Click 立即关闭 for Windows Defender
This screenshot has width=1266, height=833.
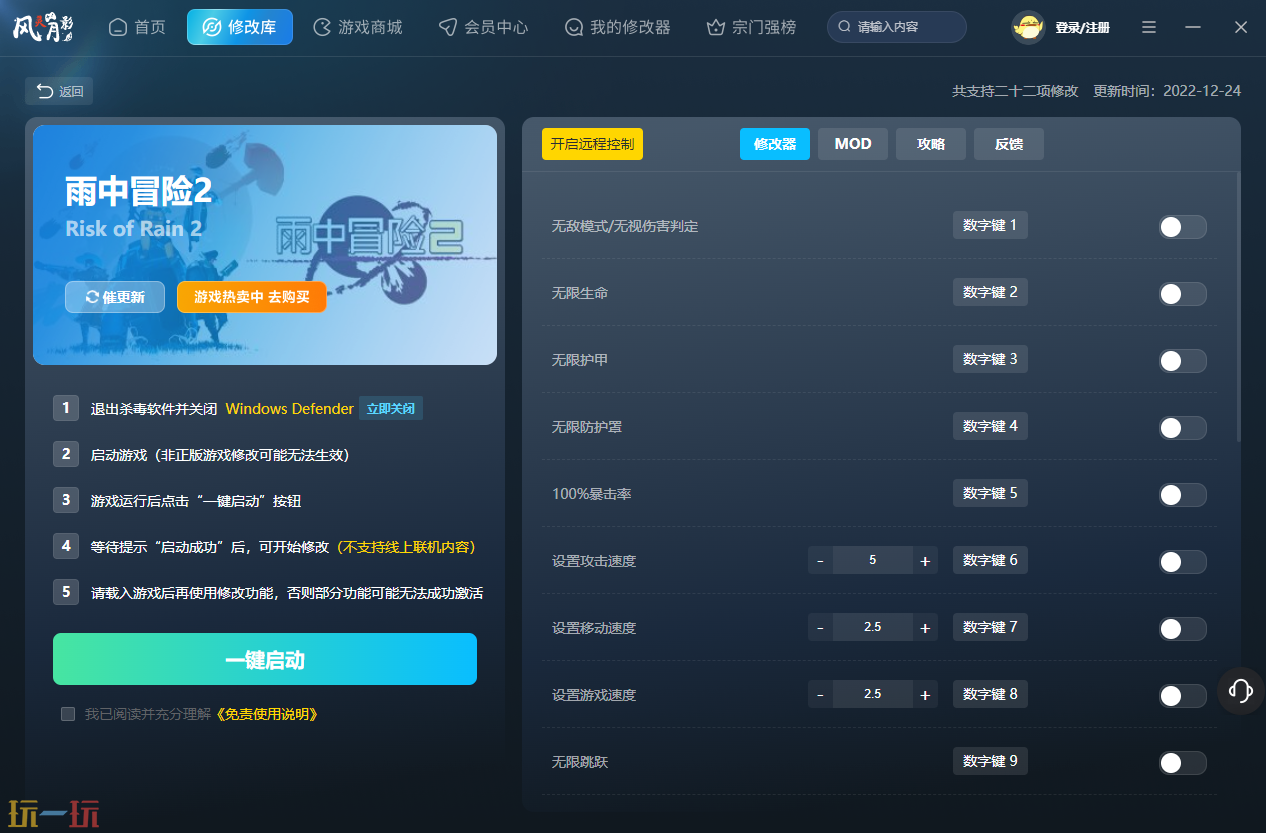click(391, 408)
